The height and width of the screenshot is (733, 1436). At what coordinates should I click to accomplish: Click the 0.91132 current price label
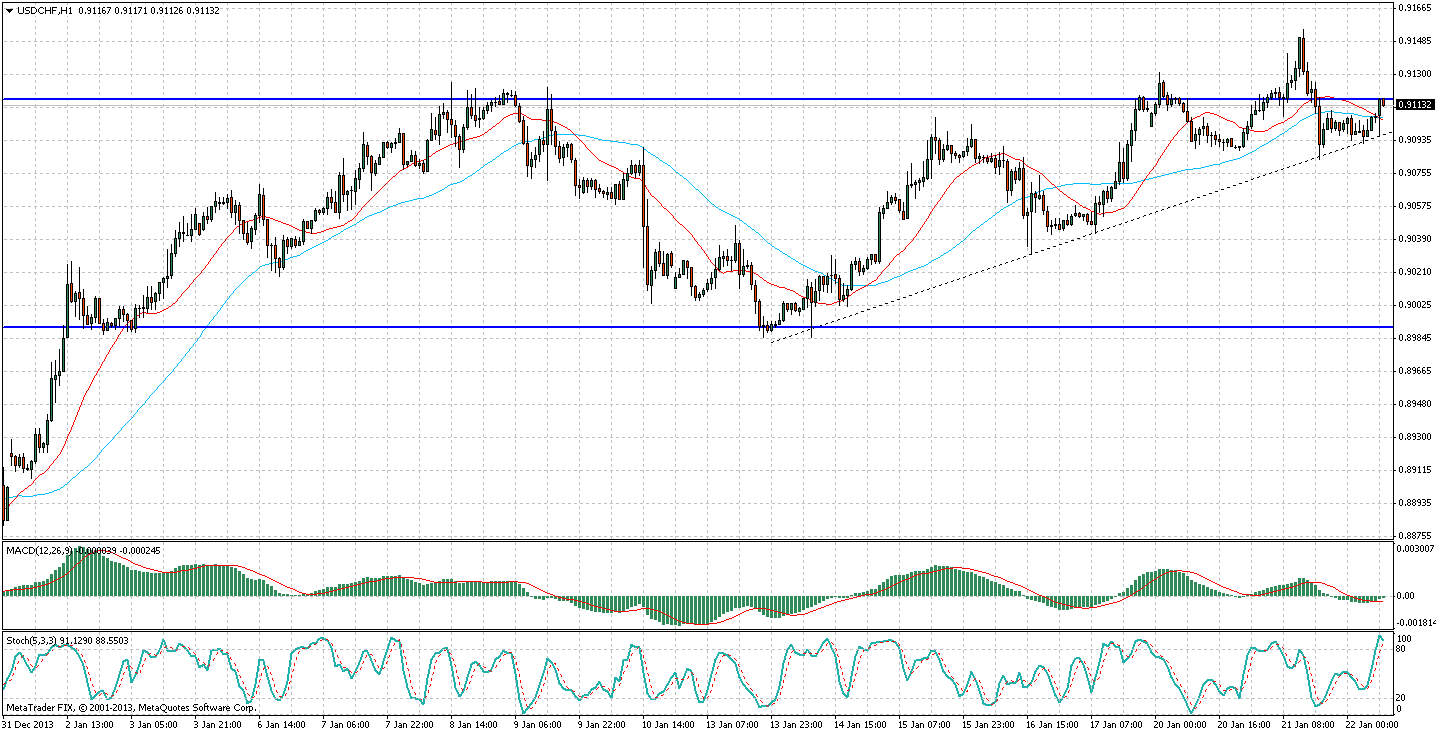[x=1415, y=104]
